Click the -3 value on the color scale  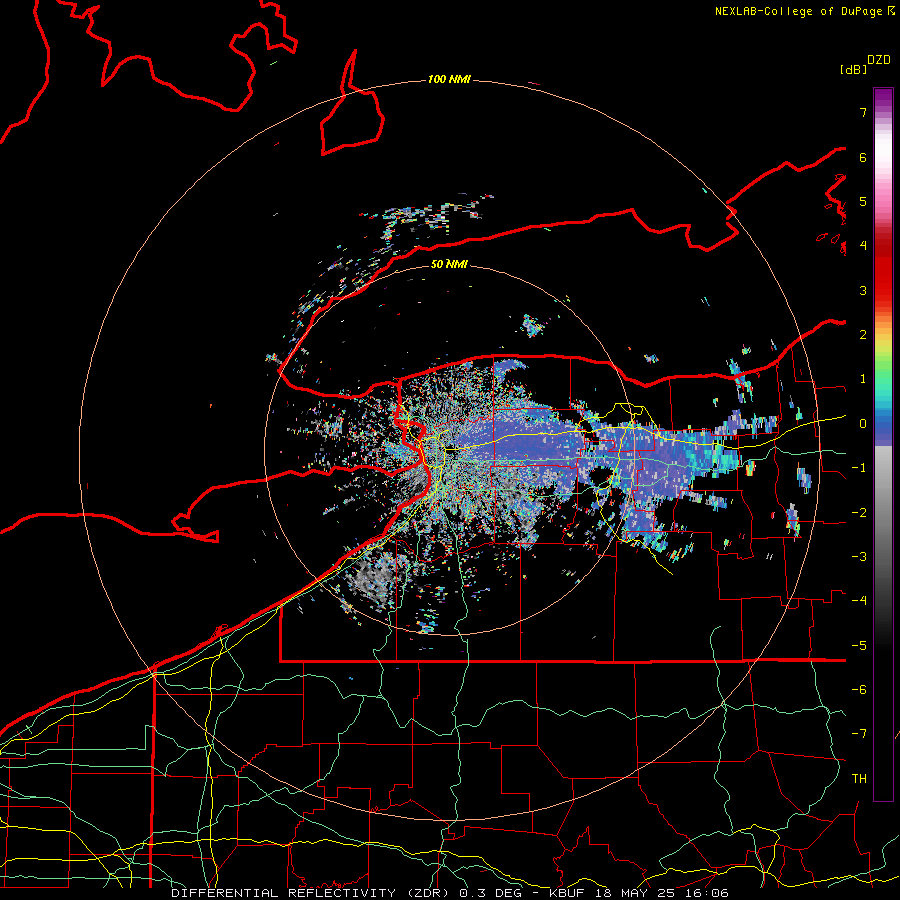[859, 557]
